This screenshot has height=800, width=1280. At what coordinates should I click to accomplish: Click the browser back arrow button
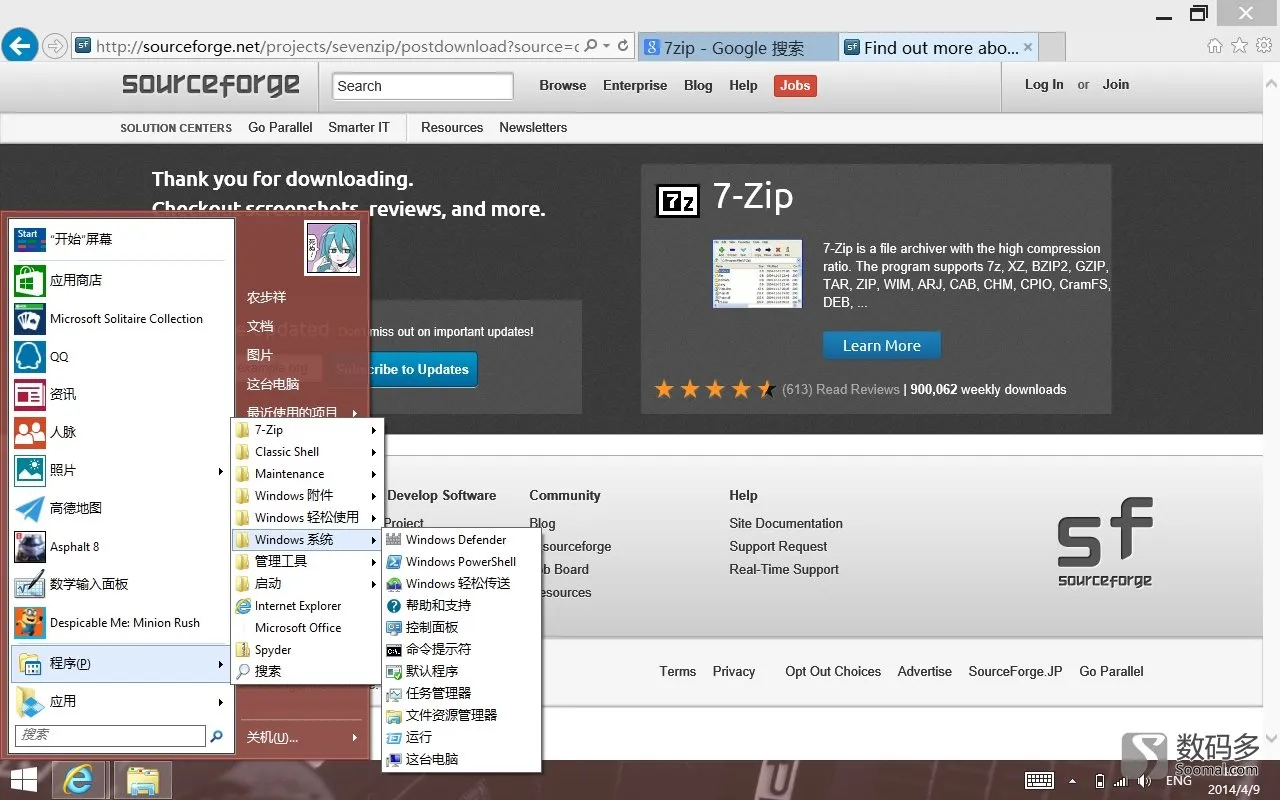coord(20,45)
